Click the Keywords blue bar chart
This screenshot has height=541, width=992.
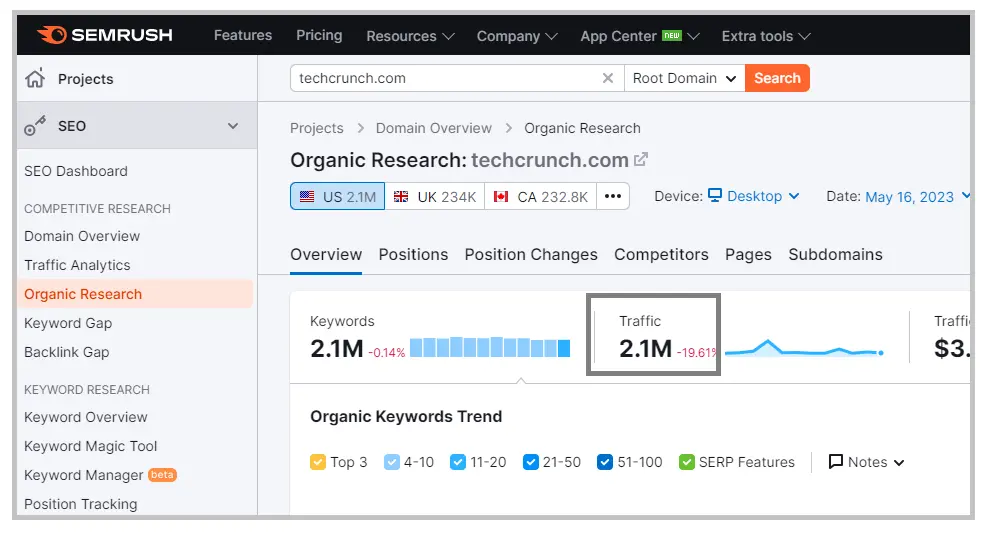pyautogui.click(x=490, y=347)
